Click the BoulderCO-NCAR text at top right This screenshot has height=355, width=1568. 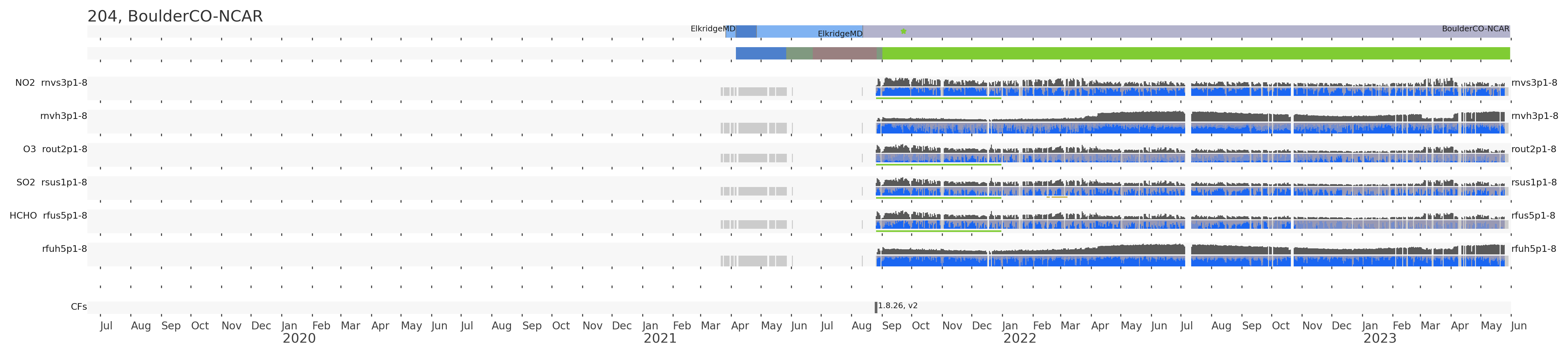[1476, 28]
